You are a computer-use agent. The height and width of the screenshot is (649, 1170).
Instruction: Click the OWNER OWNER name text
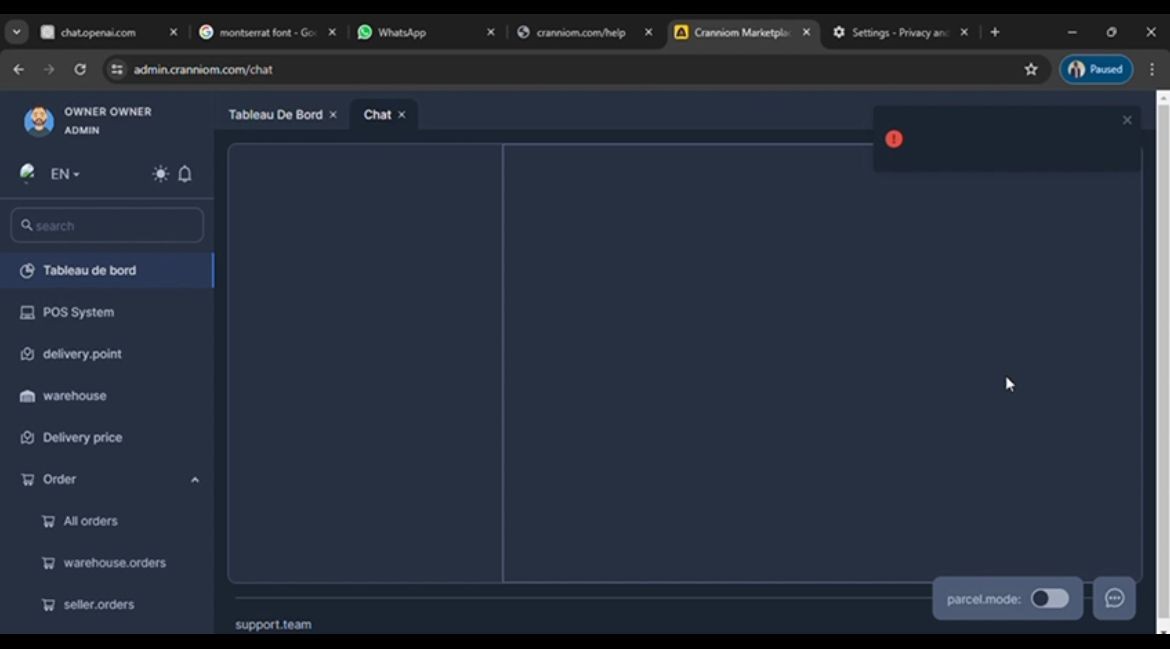pos(107,112)
